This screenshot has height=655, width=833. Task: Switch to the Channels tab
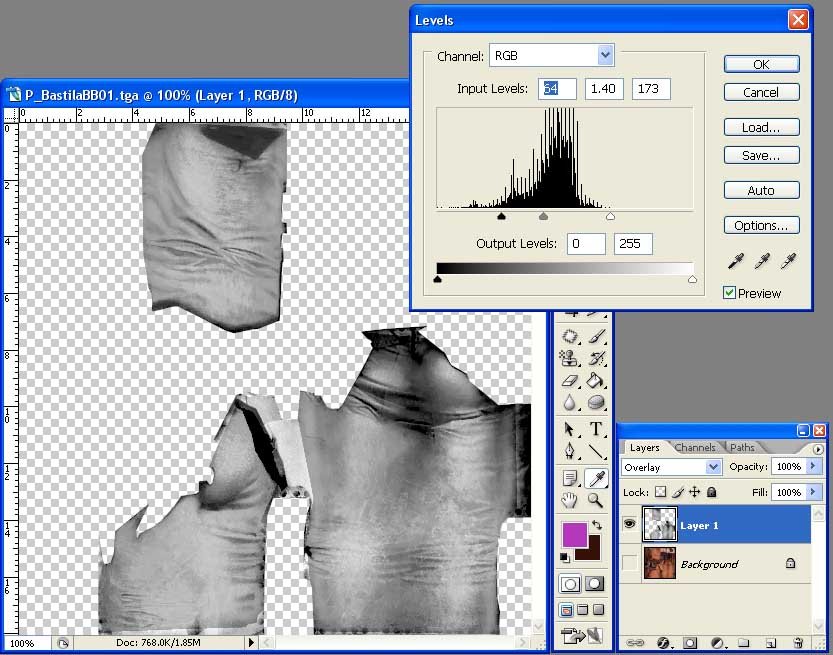pyautogui.click(x=694, y=448)
